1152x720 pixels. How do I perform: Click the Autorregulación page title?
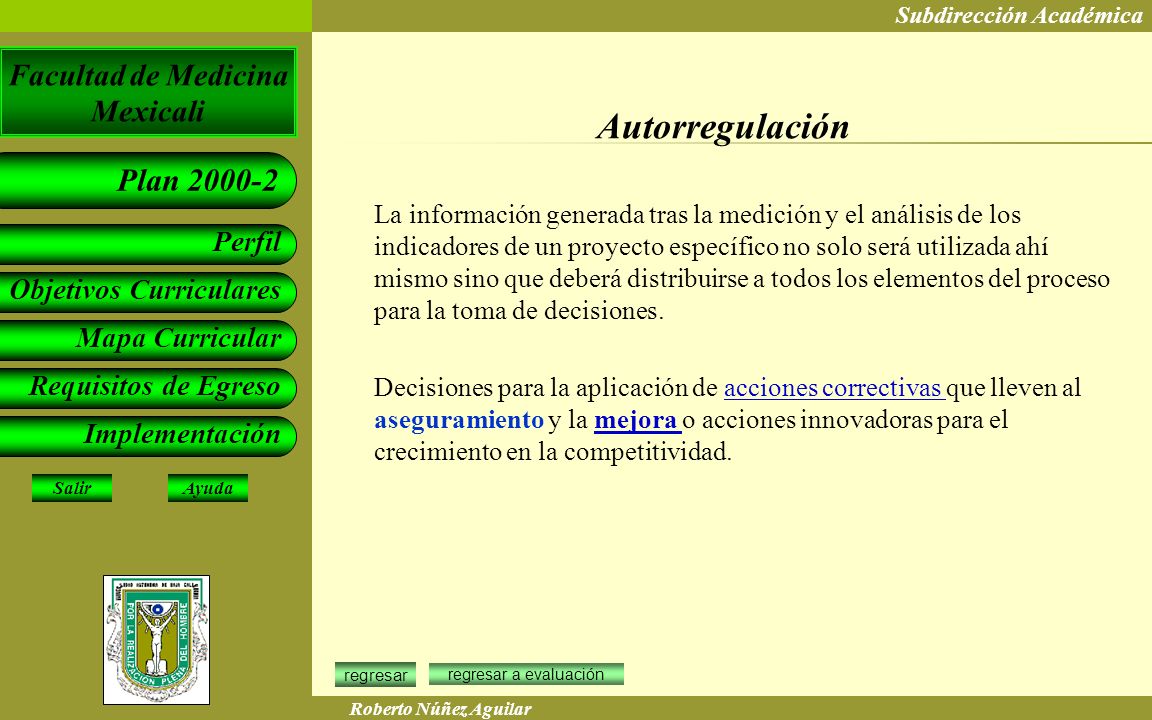[x=723, y=126]
